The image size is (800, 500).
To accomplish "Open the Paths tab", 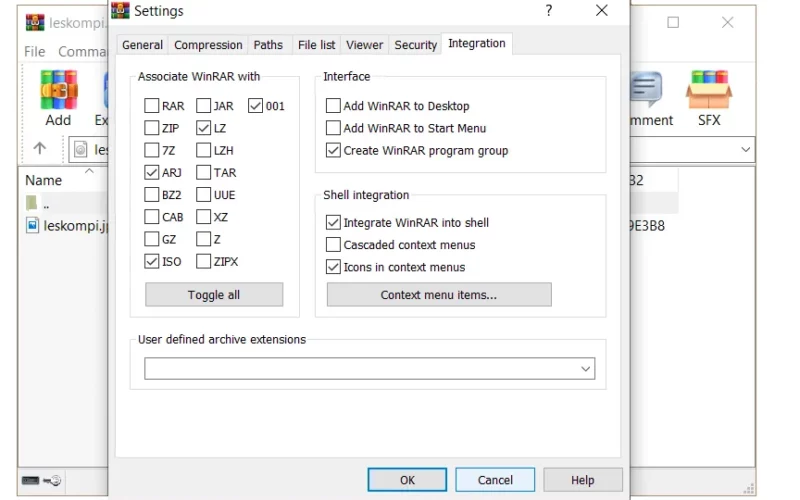I will pos(268,45).
